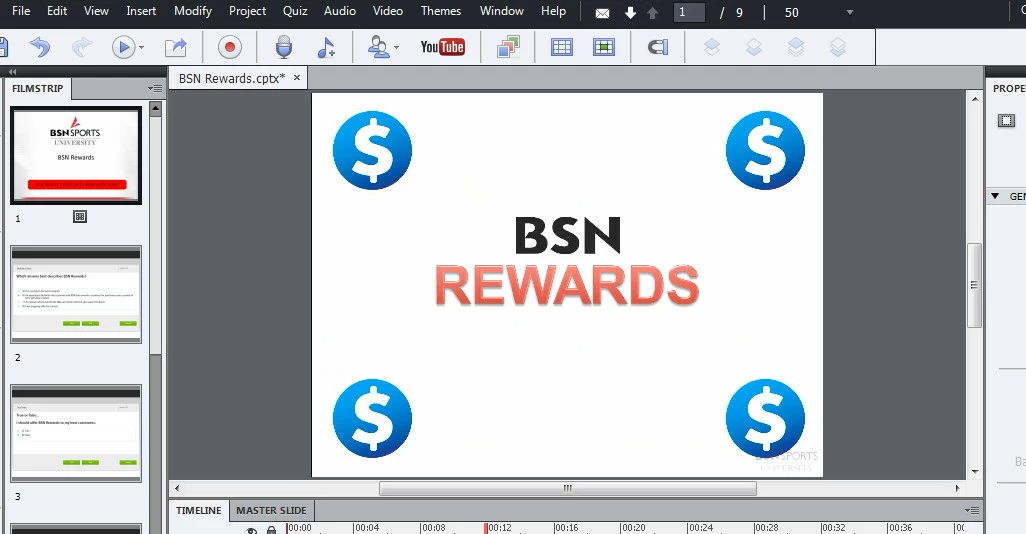Expand the GEN section triangle in Properties

pyautogui.click(x=995, y=196)
